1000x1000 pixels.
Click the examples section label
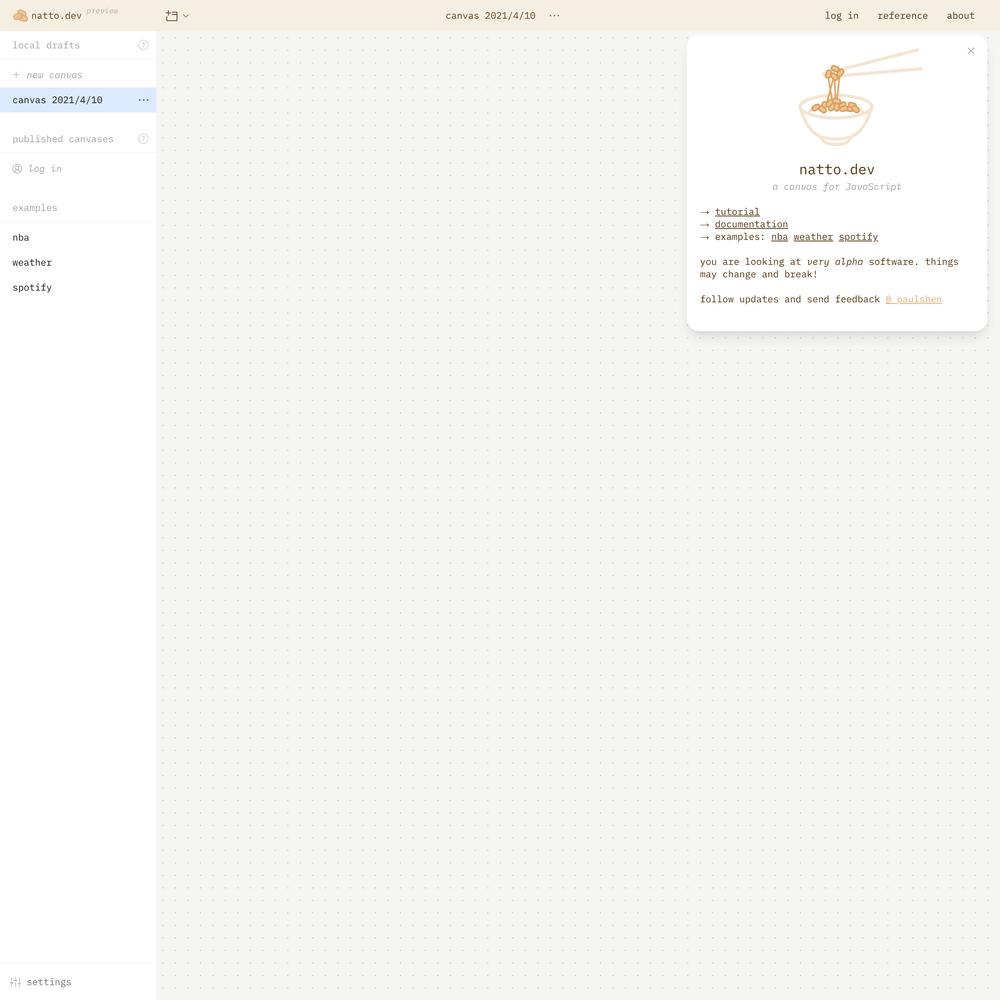tap(34, 208)
